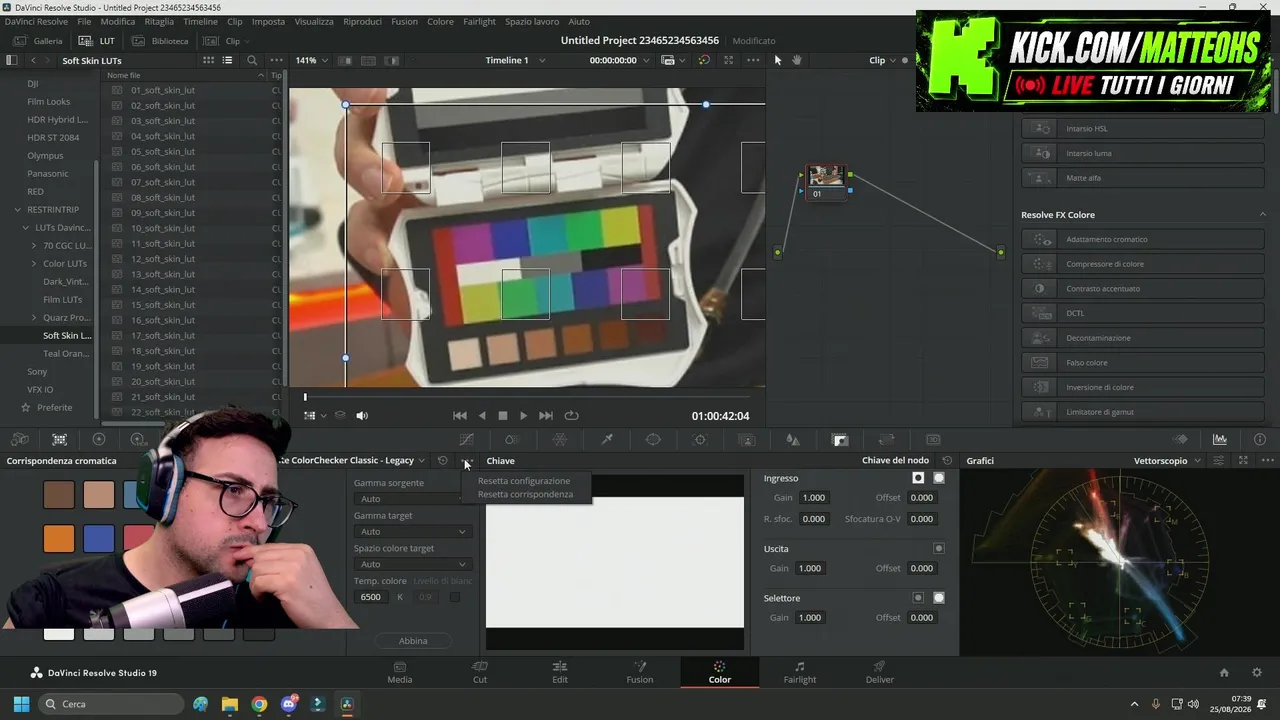Play the clip forward
This screenshot has height=720, width=1280.
point(523,416)
